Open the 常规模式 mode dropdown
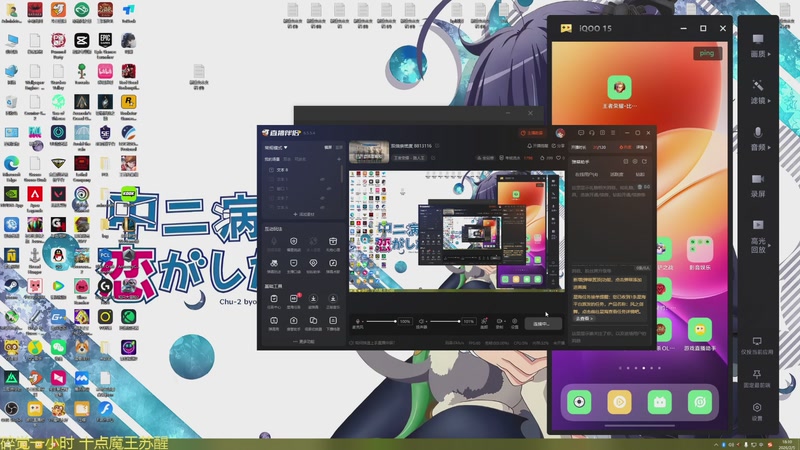 (x=276, y=147)
